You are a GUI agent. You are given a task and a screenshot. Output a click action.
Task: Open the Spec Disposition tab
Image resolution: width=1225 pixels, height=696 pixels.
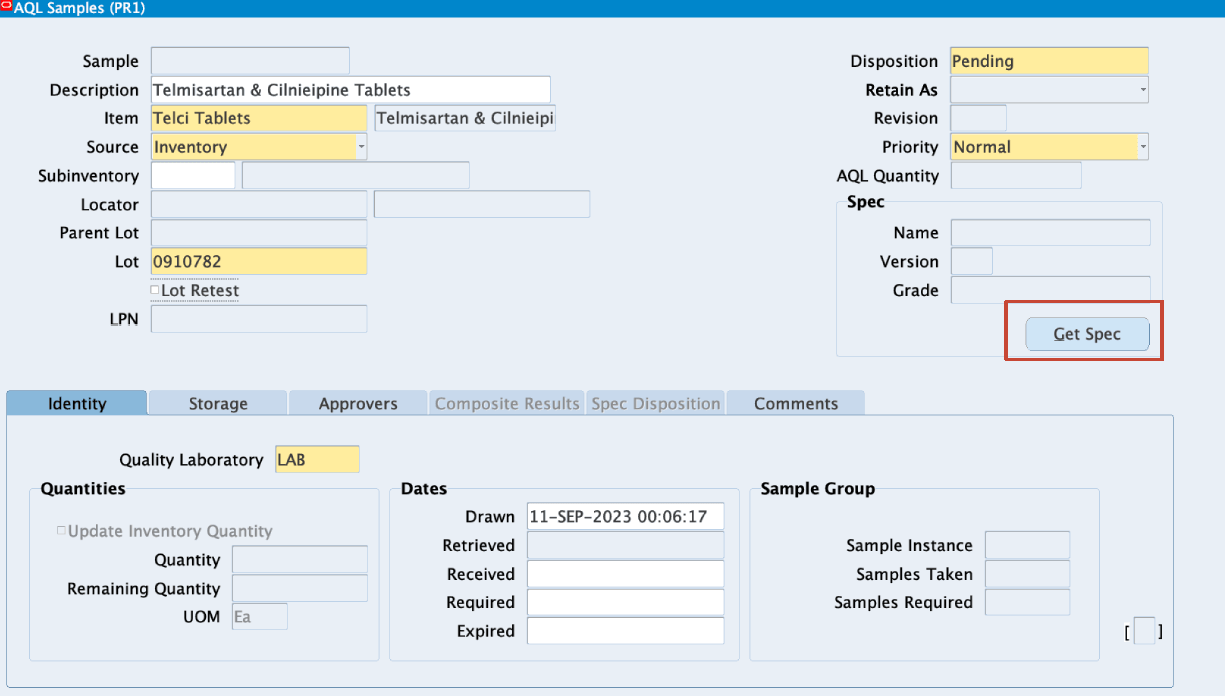tap(656, 403)
